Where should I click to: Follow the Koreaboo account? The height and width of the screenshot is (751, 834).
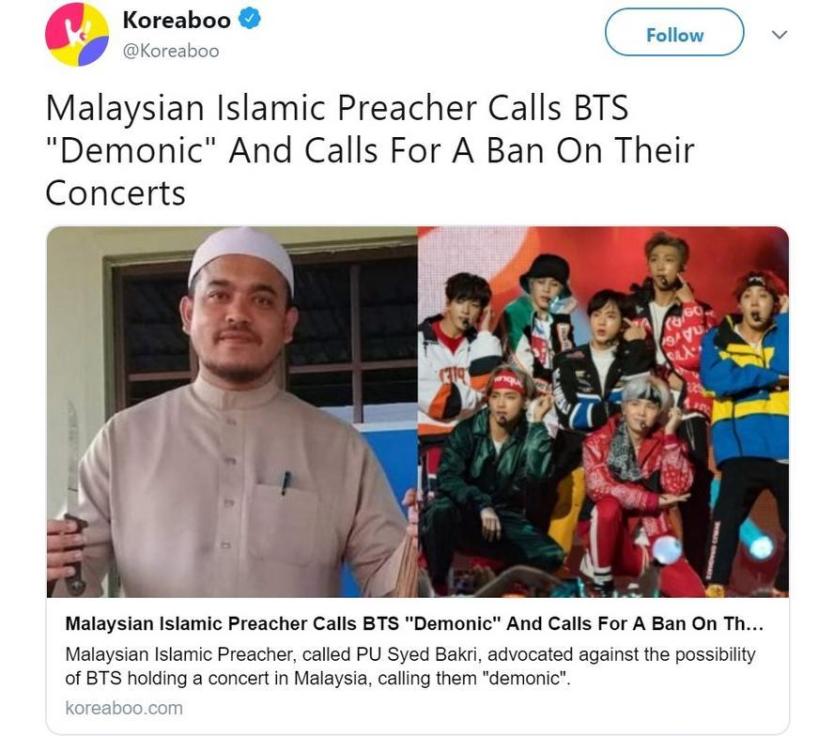674,33
